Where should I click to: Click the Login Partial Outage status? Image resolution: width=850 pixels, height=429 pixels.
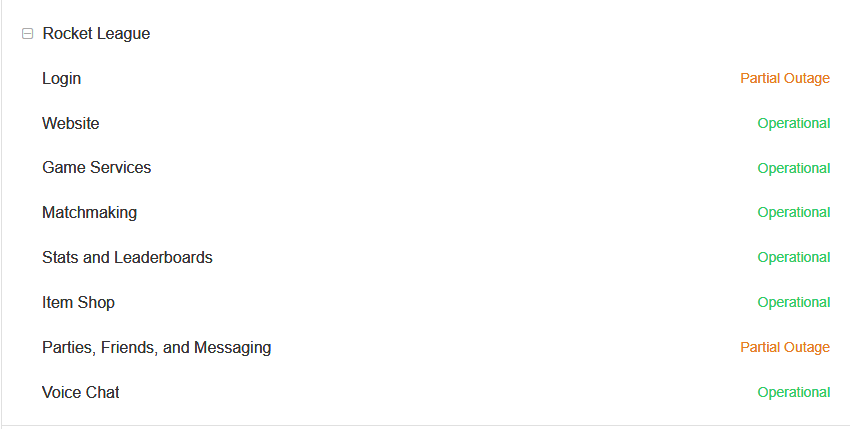[x=785, y=78]
